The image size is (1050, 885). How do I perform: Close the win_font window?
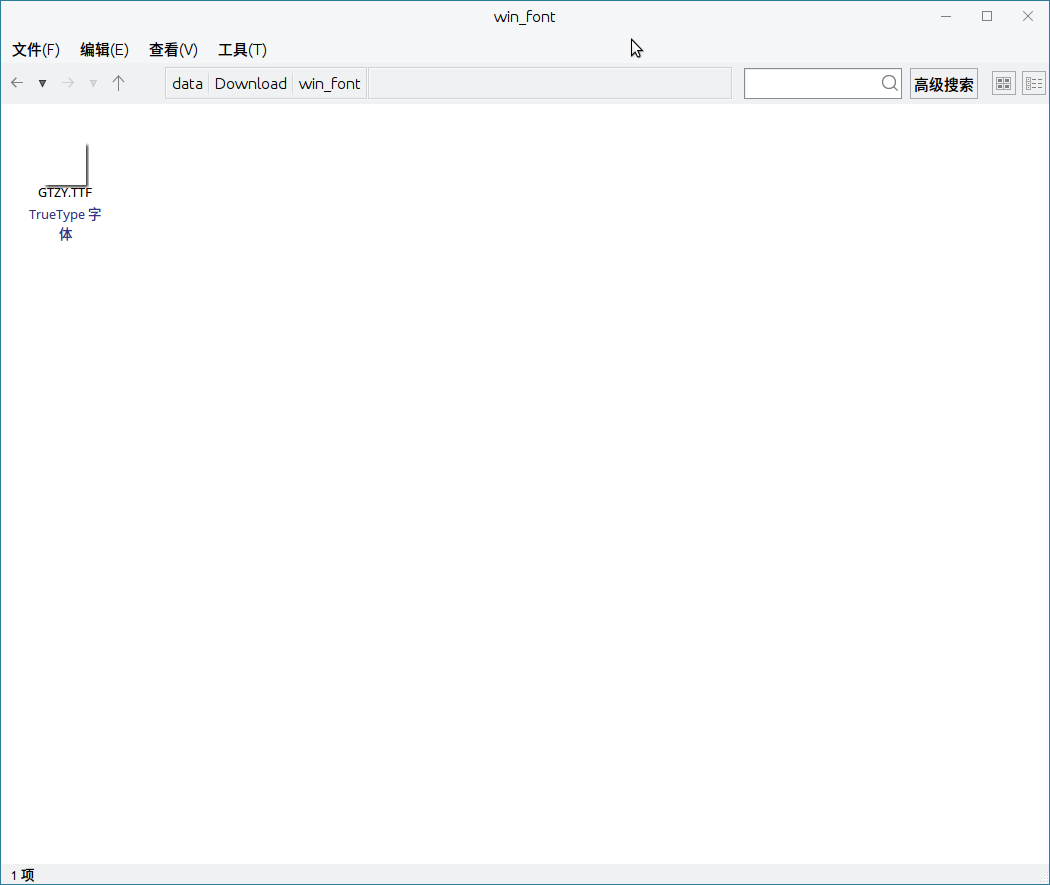pyautogui.click(x=1028, y=17)
